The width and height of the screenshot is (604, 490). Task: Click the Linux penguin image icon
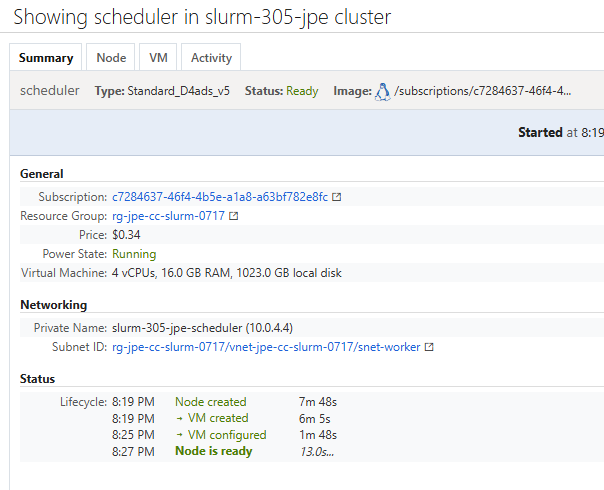click(x=382, y=91)
